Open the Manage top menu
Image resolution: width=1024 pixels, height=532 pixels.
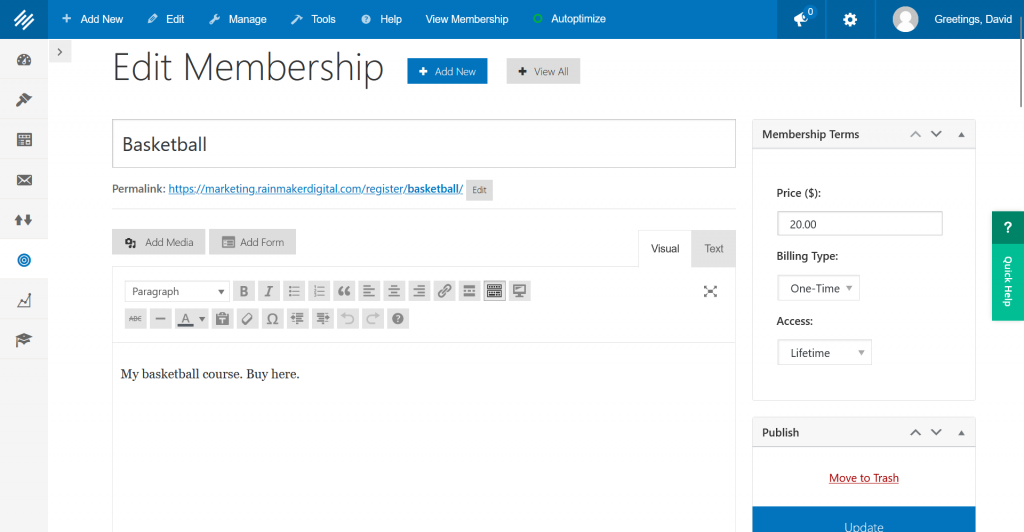point(238,20)
